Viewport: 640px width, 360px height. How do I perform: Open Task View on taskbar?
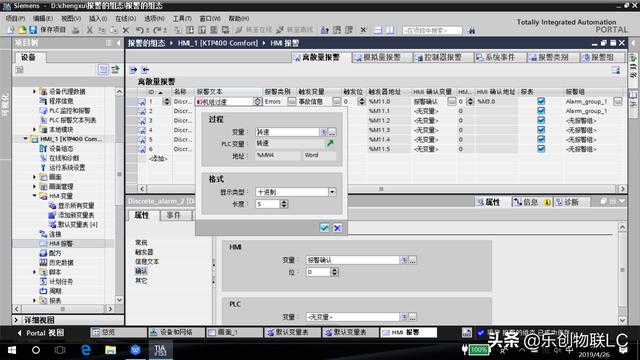coord(60,350)
